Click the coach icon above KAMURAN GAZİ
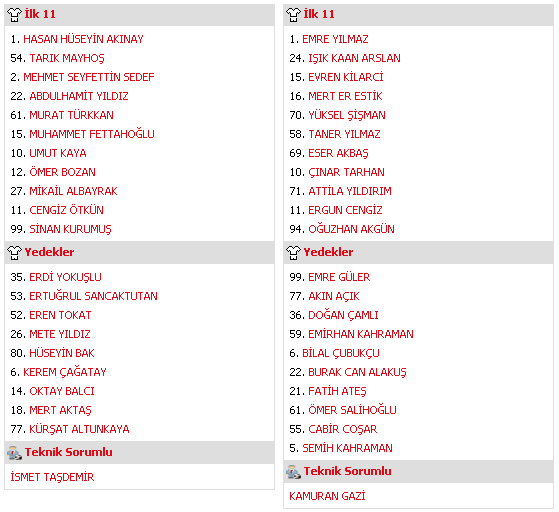559x512 pixels. point(293,472)
